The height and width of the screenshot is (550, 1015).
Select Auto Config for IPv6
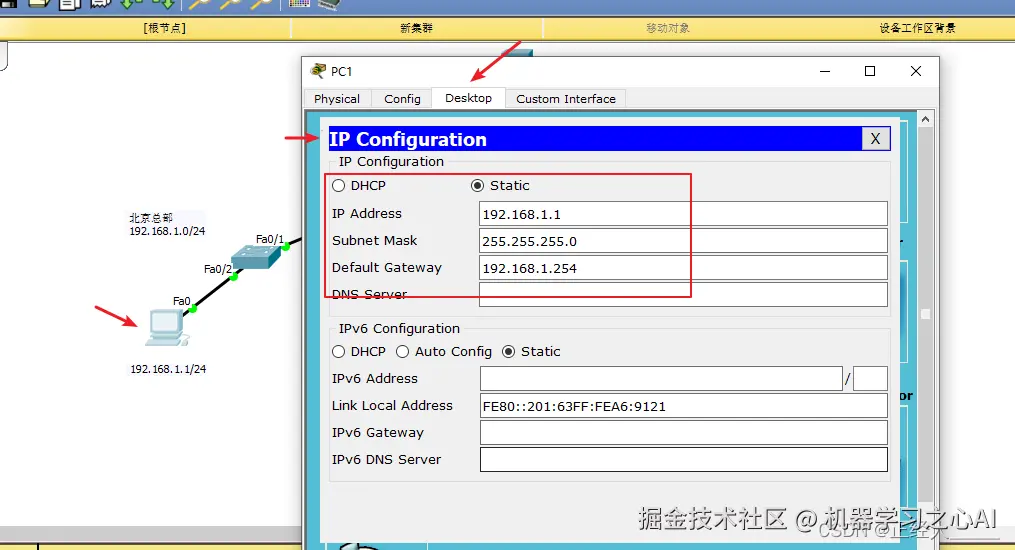pyautogui.click(x=403, y=351)
